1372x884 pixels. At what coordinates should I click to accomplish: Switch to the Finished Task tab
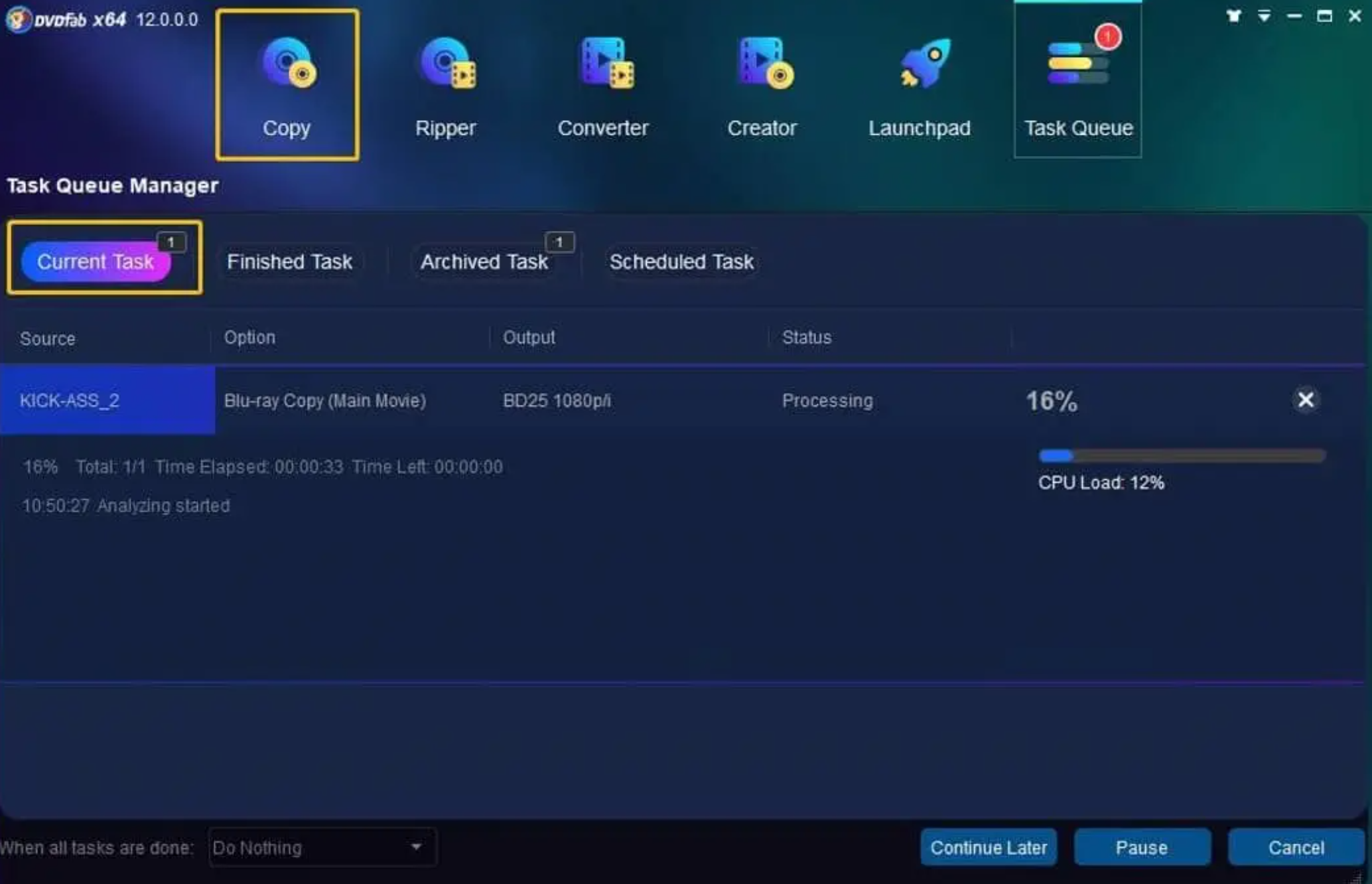[289, 261]
